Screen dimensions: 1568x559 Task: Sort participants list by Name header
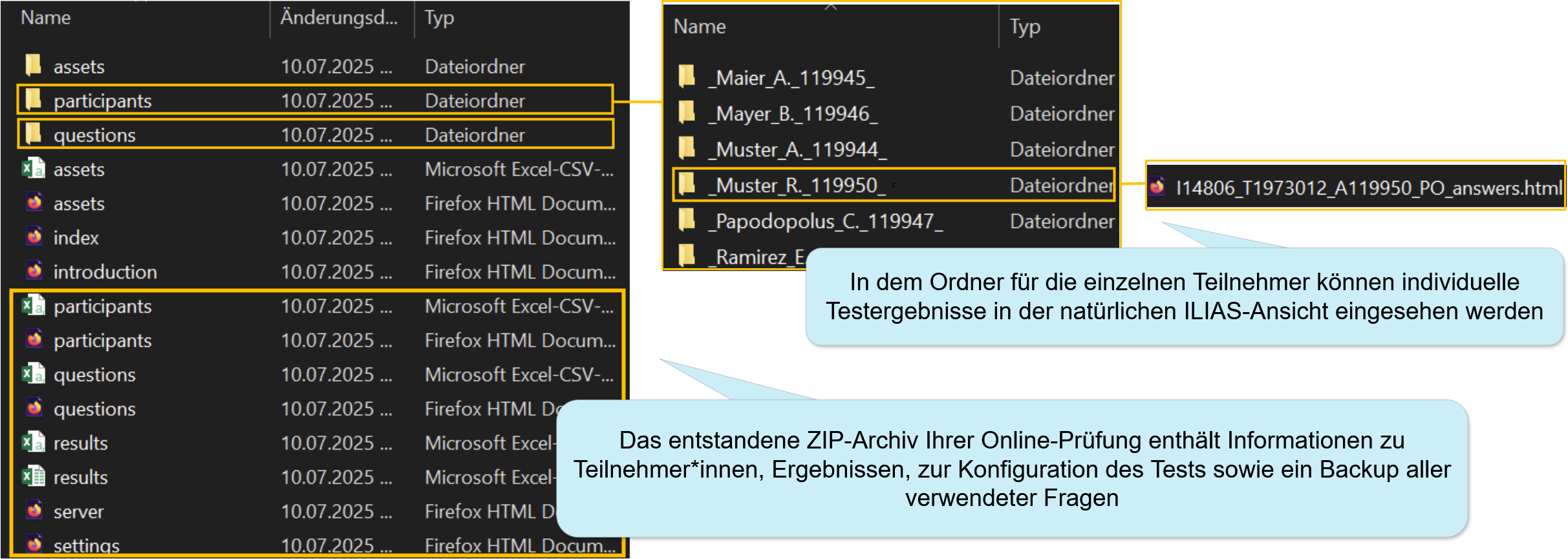[700, 26]
